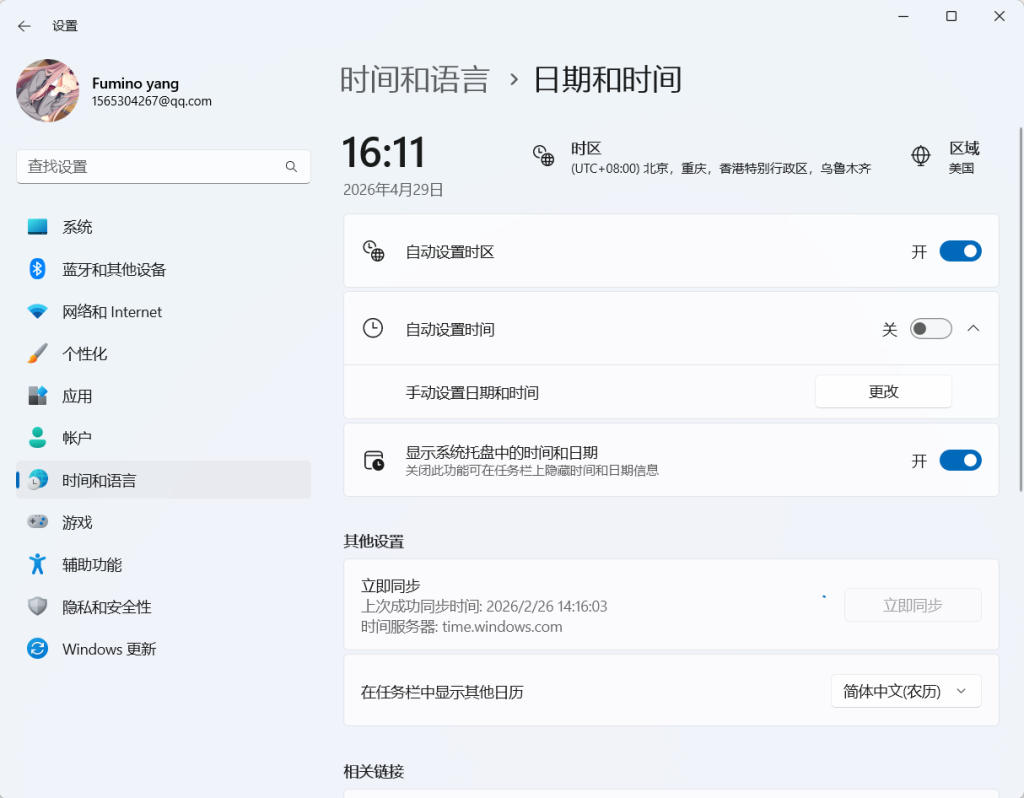Click the 时区 clock-globe icon
Viewport: 1024px width, 798px height.
(543, 156)
